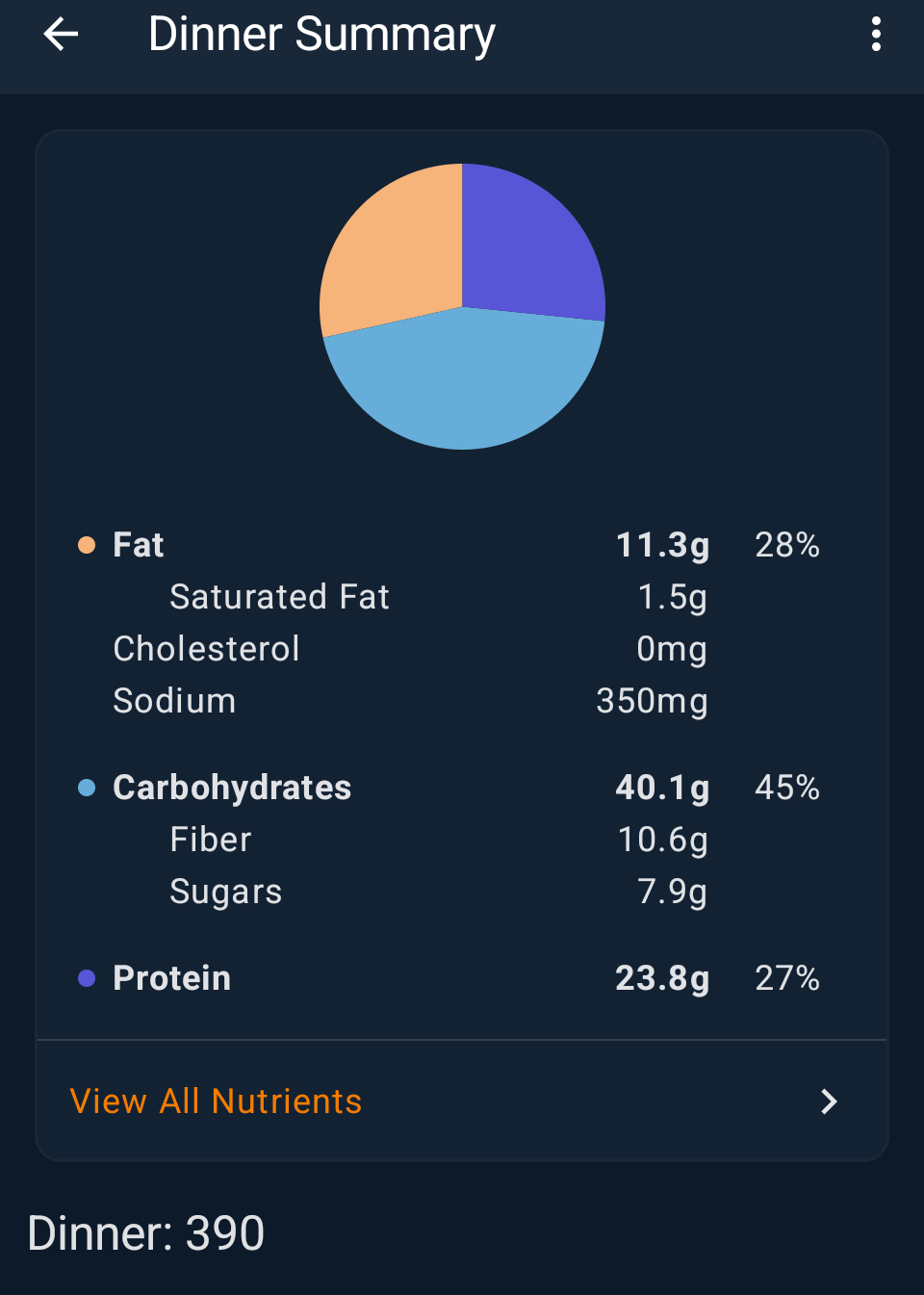Tap the Fiber row label
924x1295 pixels.
tap(211, 840)
